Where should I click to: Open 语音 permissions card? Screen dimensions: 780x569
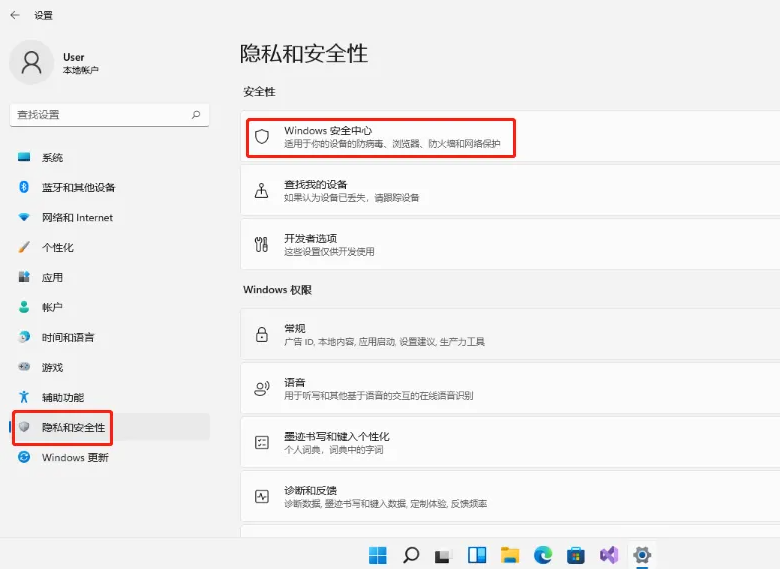(x=510, y=388)
